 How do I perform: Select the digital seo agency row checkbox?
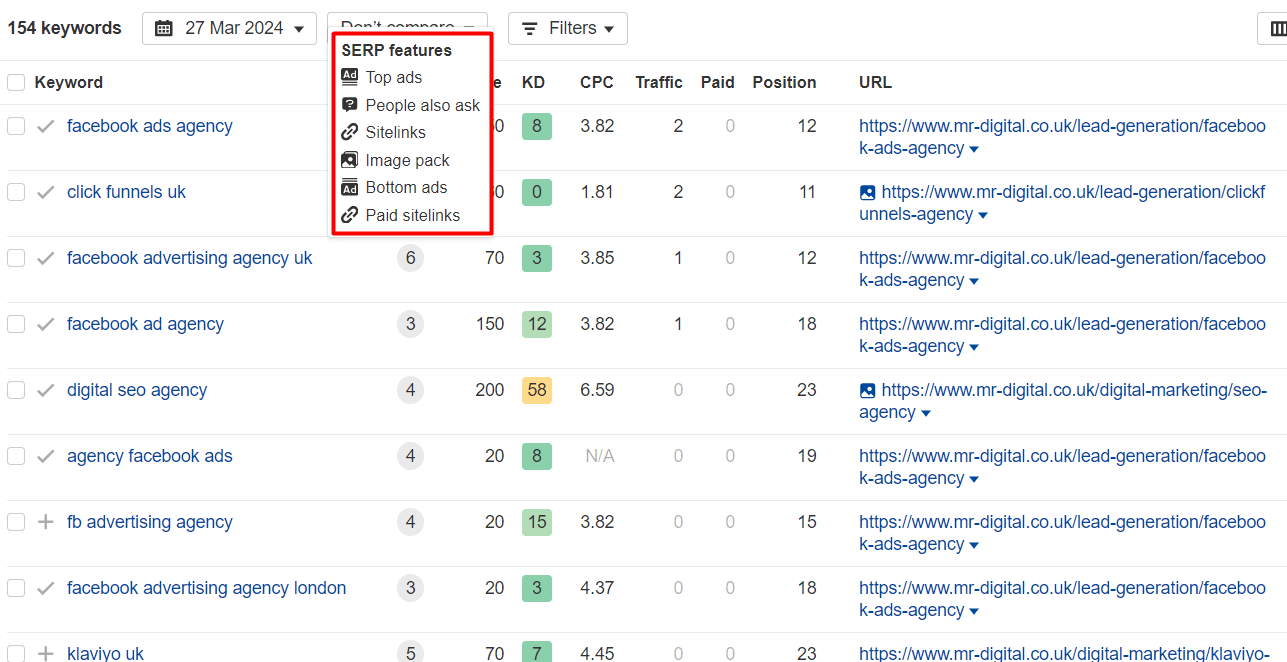tap(16, 390)
